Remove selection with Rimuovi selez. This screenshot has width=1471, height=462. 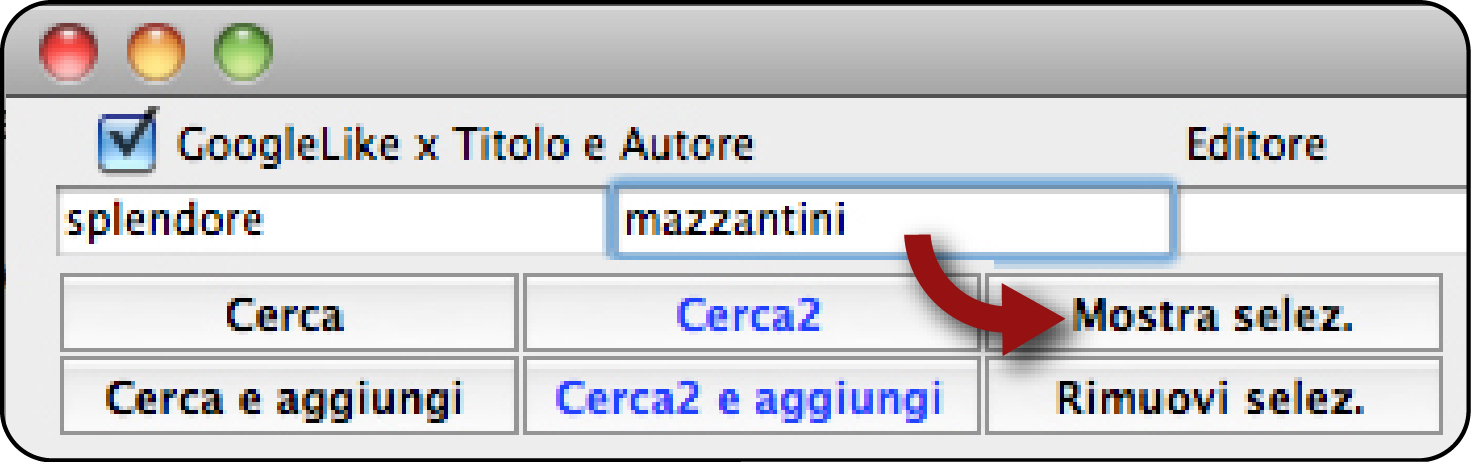1214,396
